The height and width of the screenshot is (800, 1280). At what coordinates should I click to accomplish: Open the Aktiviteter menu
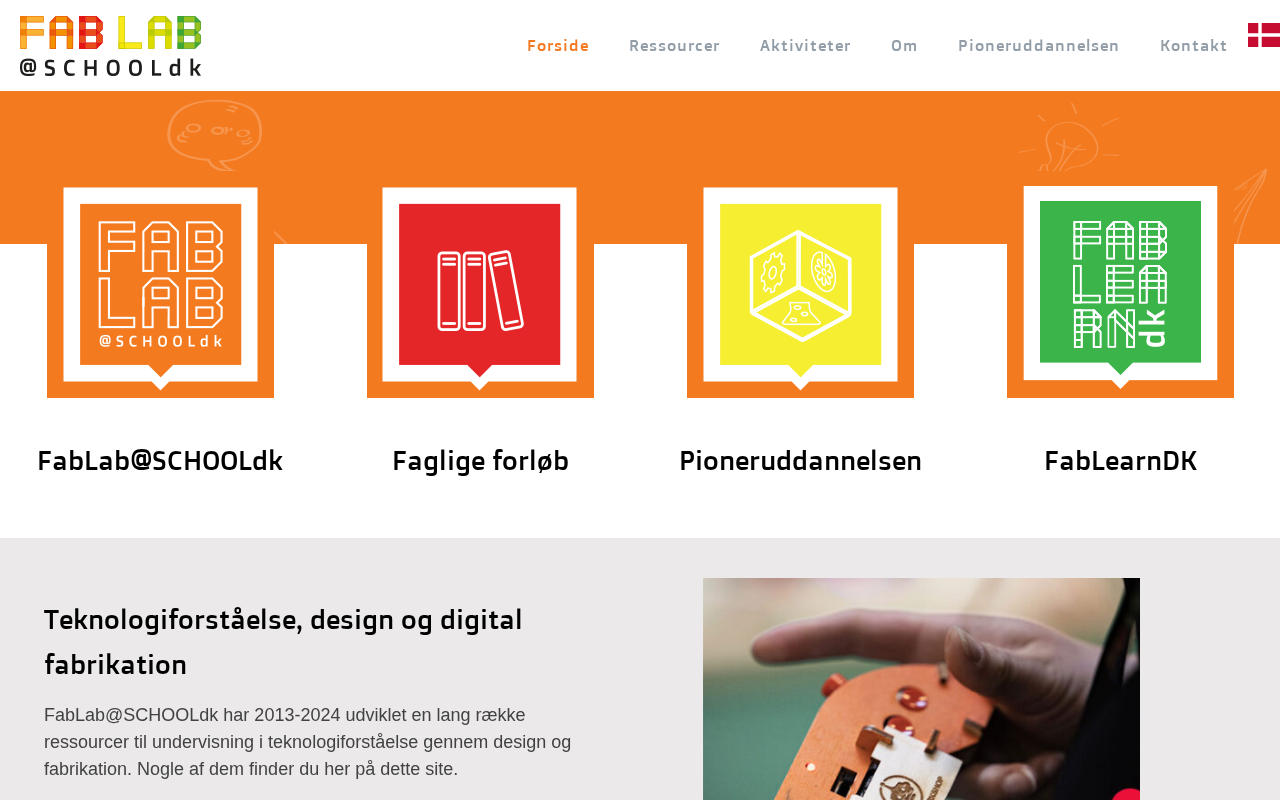[805, 46]
